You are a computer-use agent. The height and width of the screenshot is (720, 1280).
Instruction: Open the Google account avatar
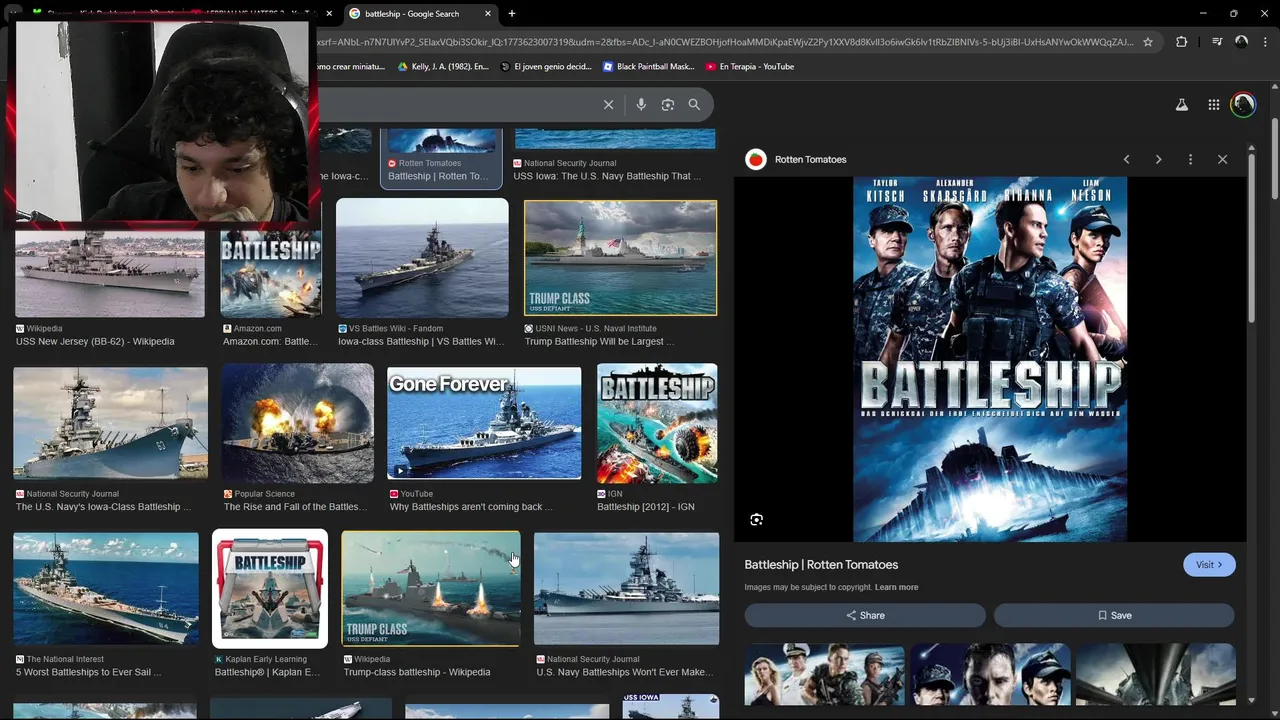1243,104
